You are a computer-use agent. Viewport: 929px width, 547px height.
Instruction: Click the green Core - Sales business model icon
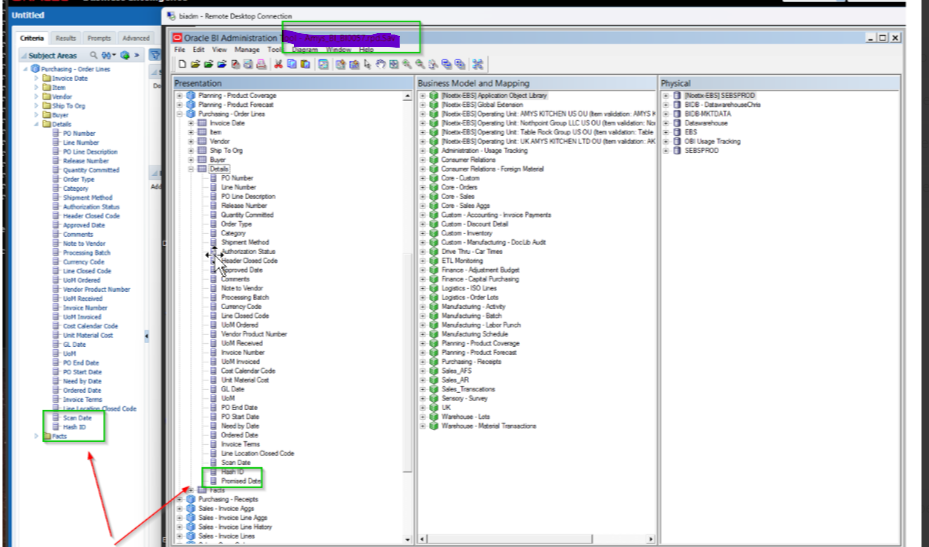coord(434,196)
